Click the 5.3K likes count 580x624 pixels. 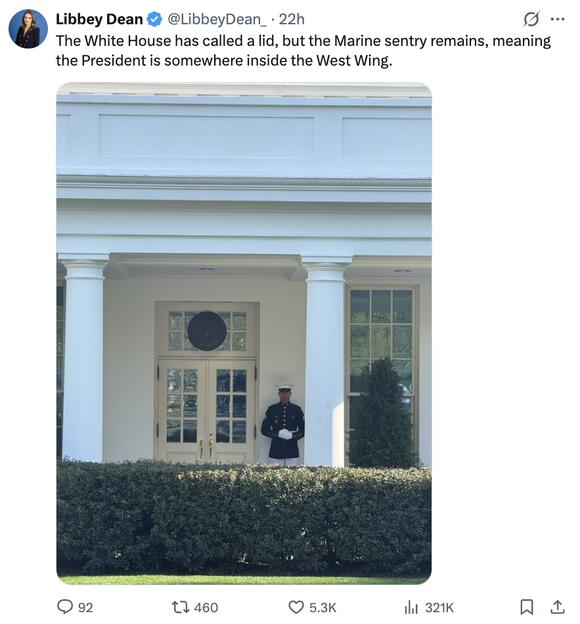(x=323, y=608)
